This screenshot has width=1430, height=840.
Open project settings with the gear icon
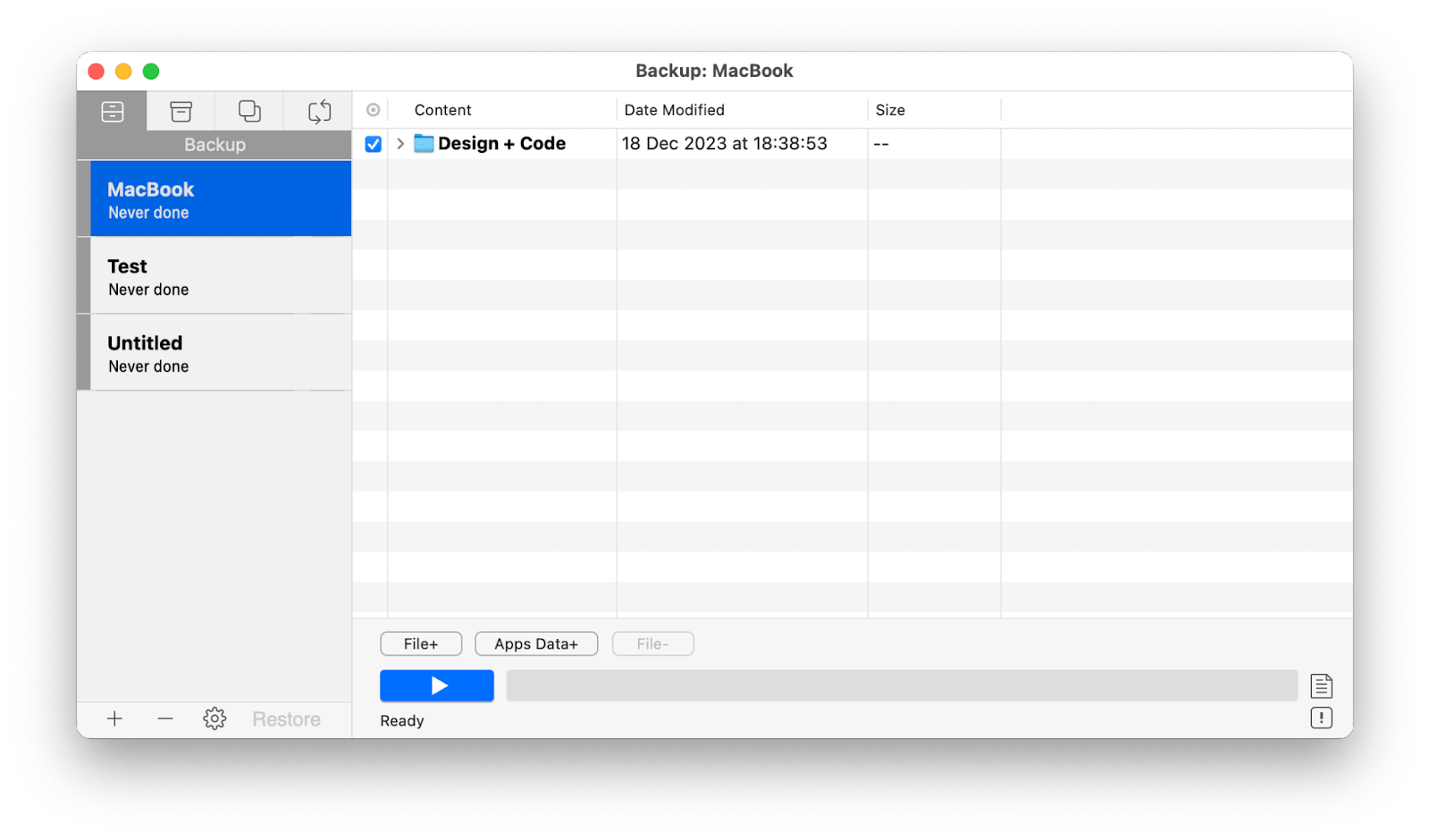214,718
